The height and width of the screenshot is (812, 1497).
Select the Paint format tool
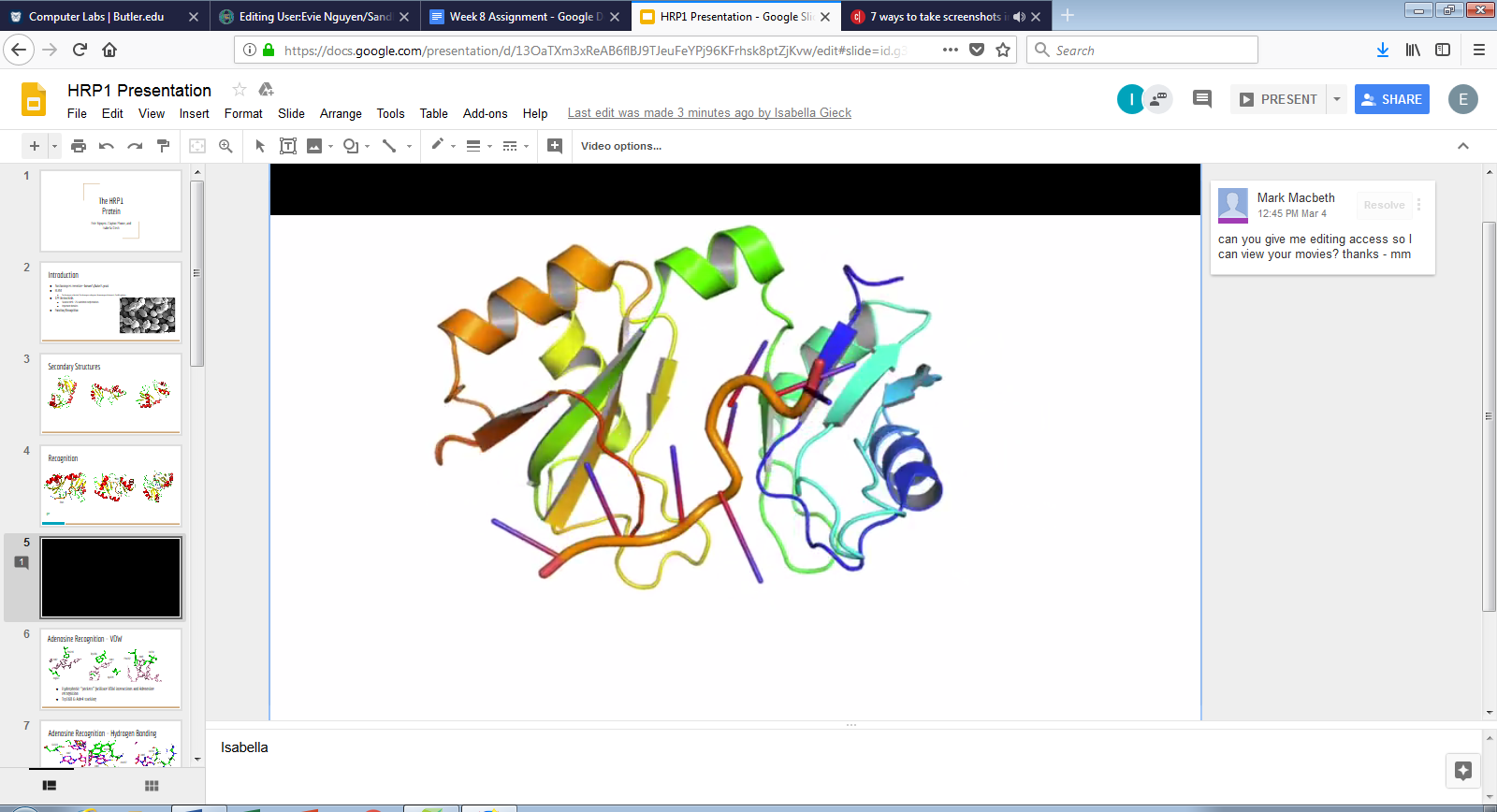(x=164, y=146)
